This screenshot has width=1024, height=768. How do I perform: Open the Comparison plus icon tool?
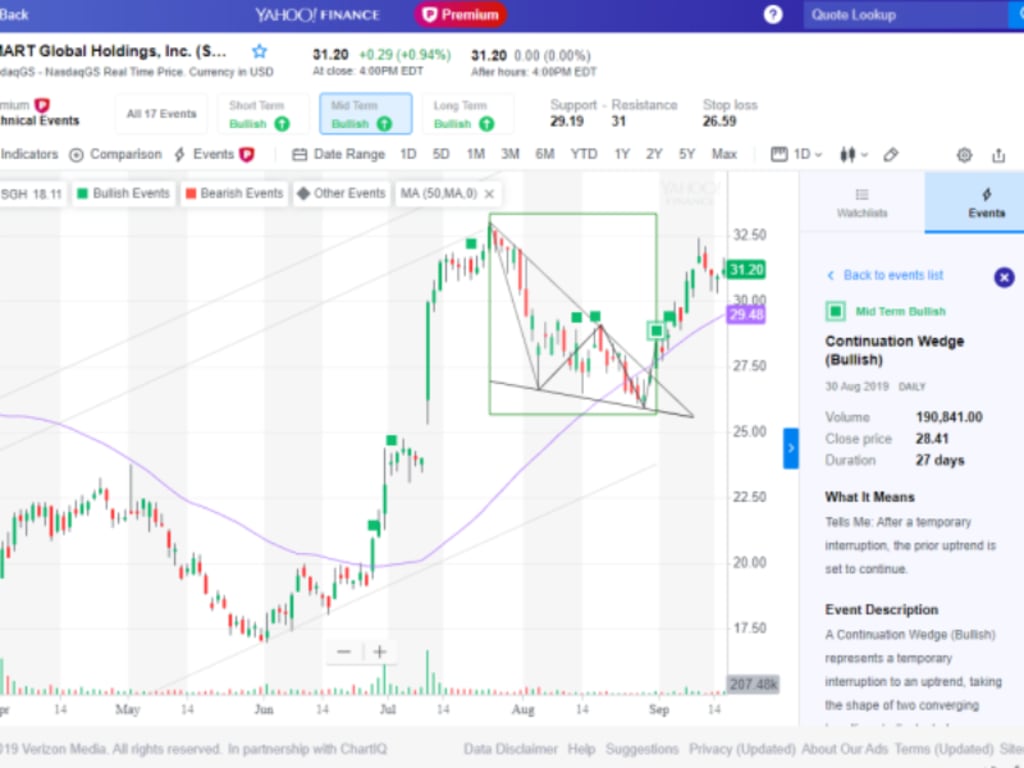pos(115,155)
